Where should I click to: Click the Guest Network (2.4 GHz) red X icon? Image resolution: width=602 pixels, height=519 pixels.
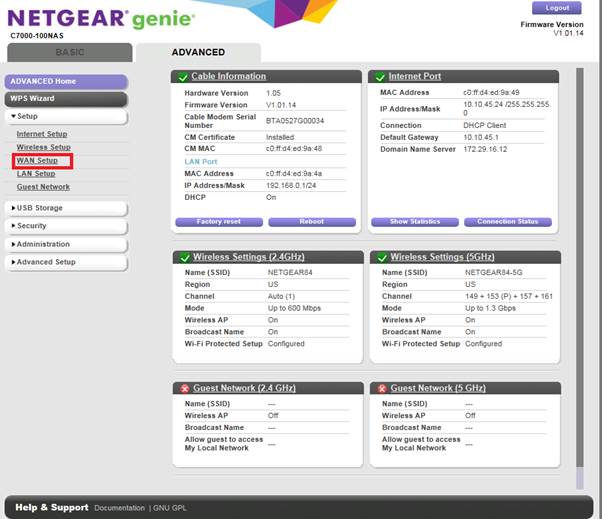click(185, 388)
